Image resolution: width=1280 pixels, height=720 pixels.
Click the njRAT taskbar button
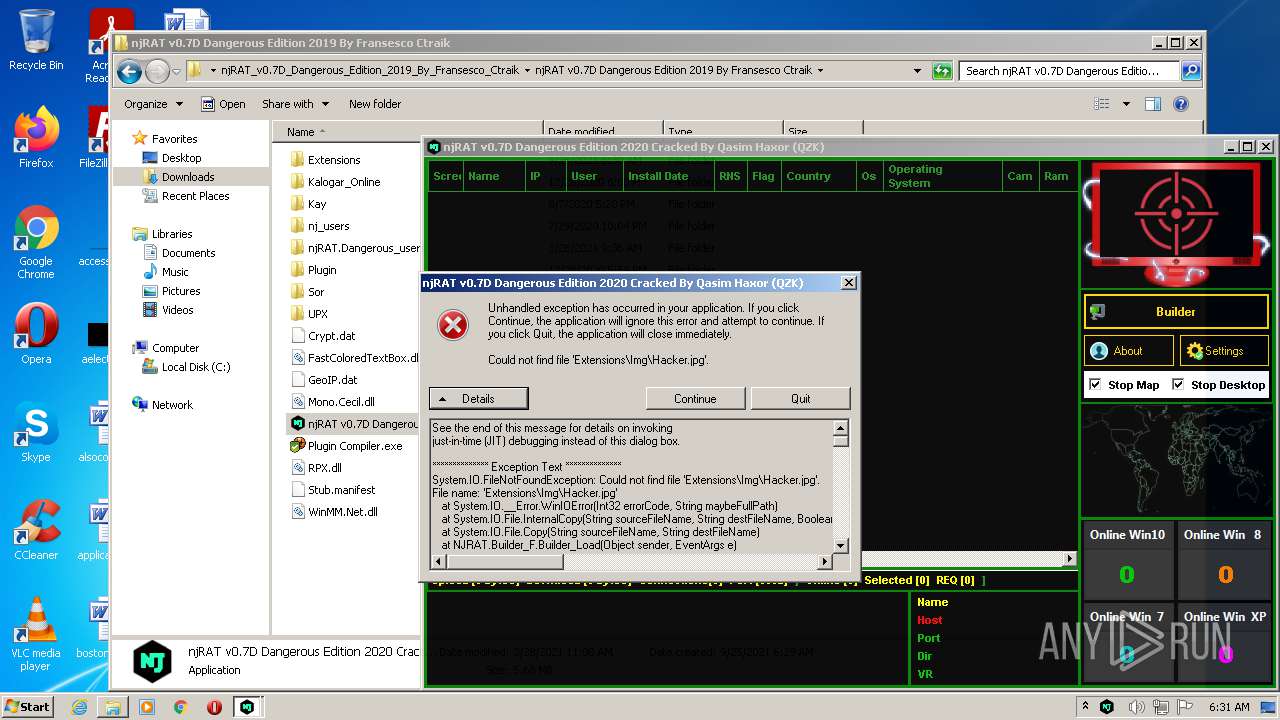pyautogui.click(x=246, y=707)
